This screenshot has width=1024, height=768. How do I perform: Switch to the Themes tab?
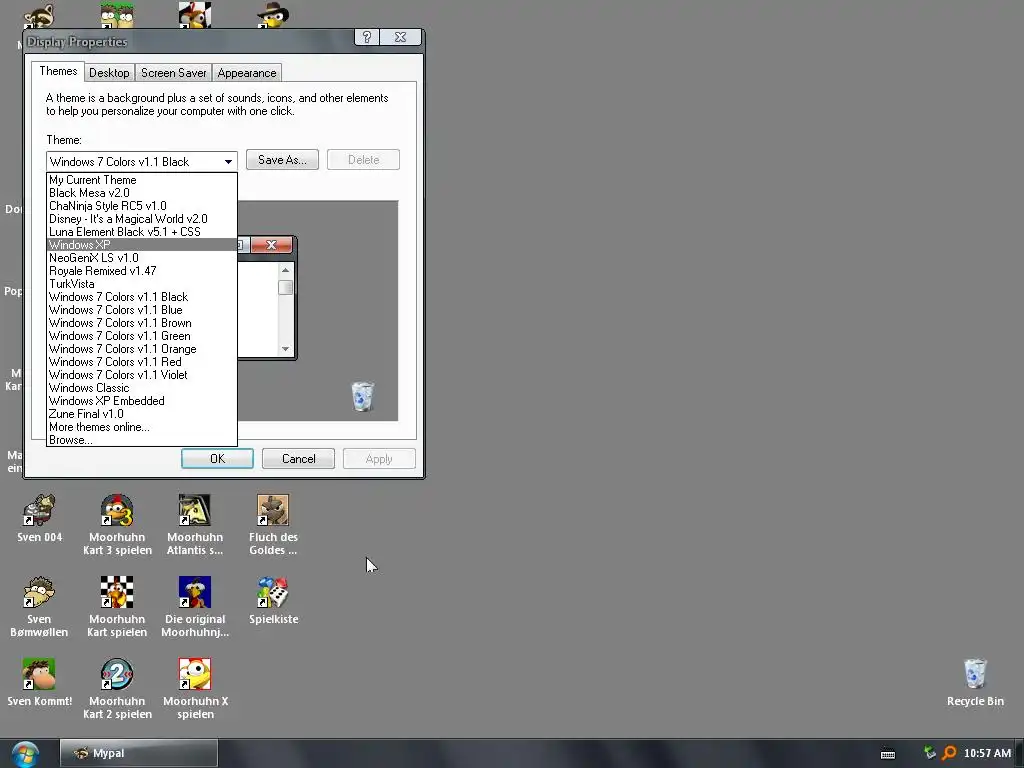click(x=58, y=71)
